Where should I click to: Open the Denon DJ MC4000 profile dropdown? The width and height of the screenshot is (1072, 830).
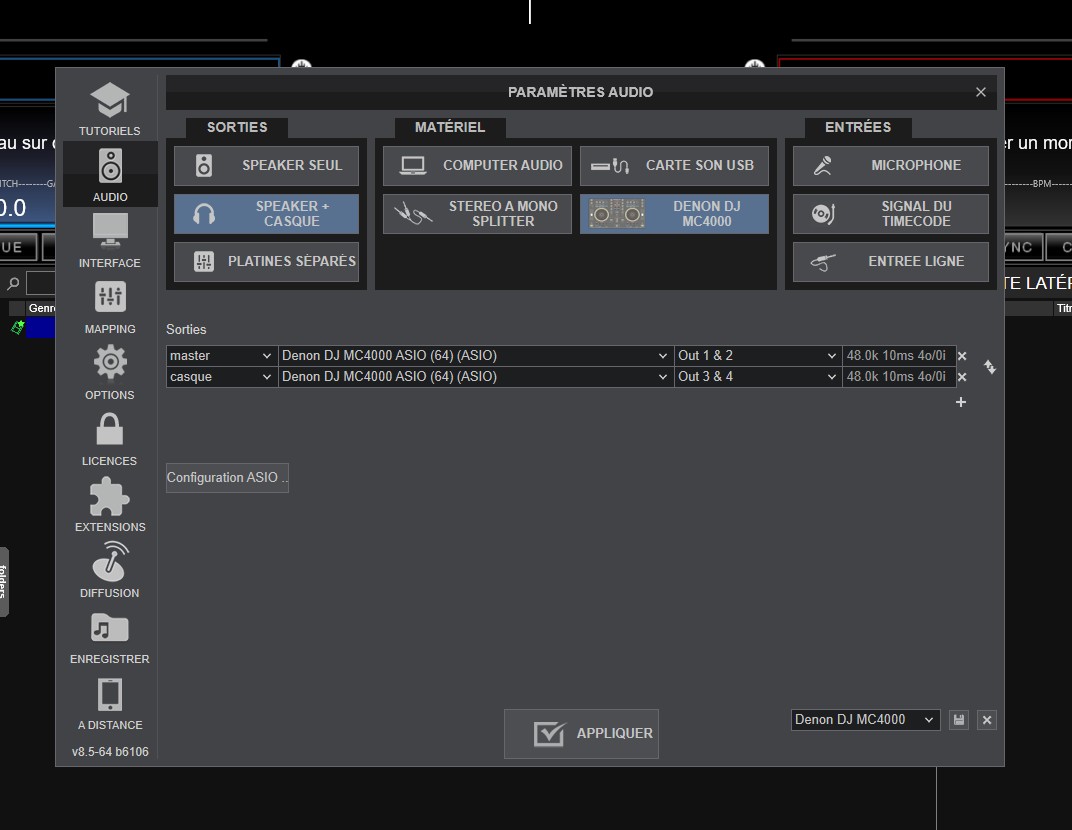click(865, 720)
